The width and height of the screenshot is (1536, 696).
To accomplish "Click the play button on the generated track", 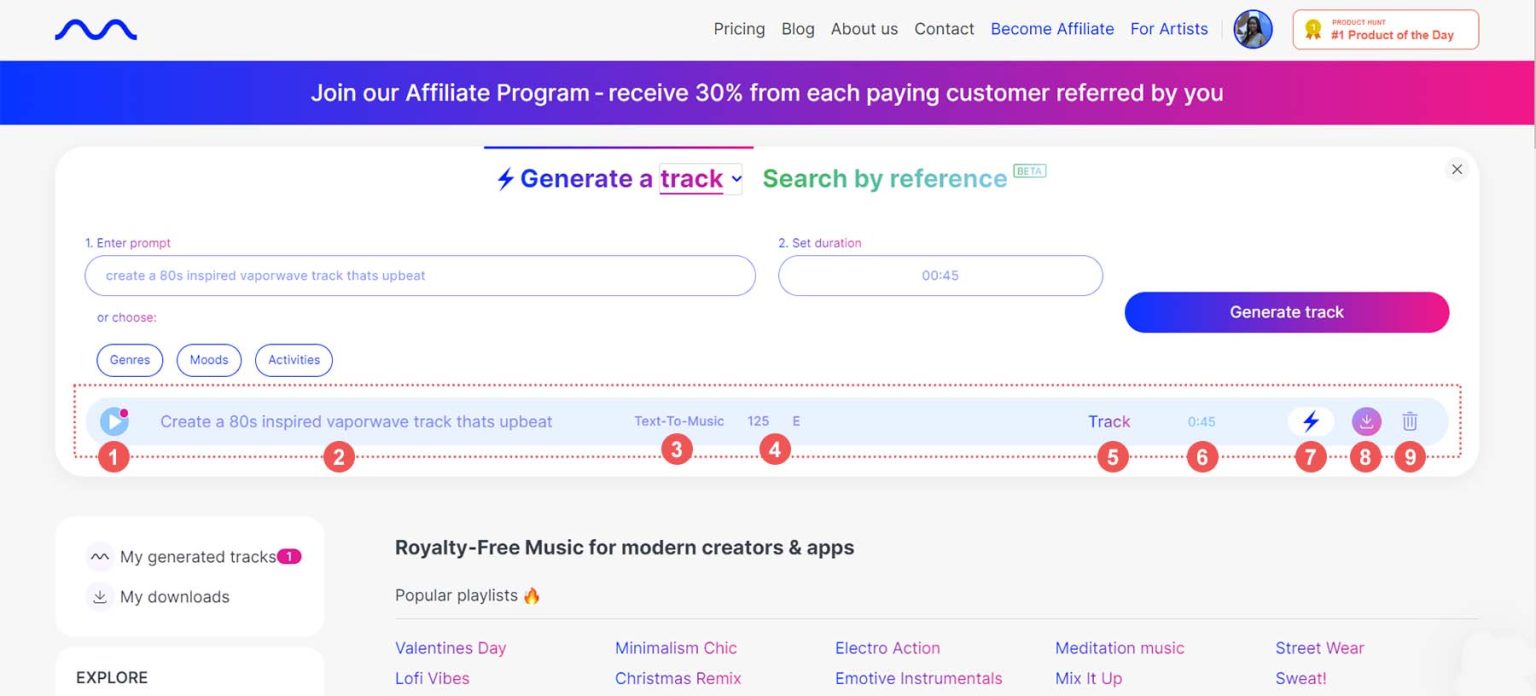I will pyautogui.click(x=113, y=421).
